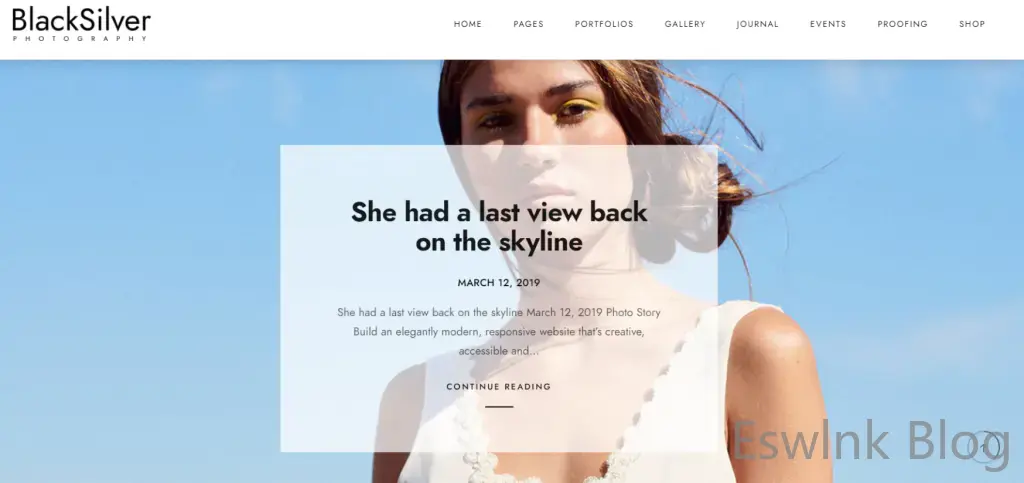Click the PHOTOGRAPHY tagline under the logo
This screenshot has height=483, width=1024.
[80, 39]
